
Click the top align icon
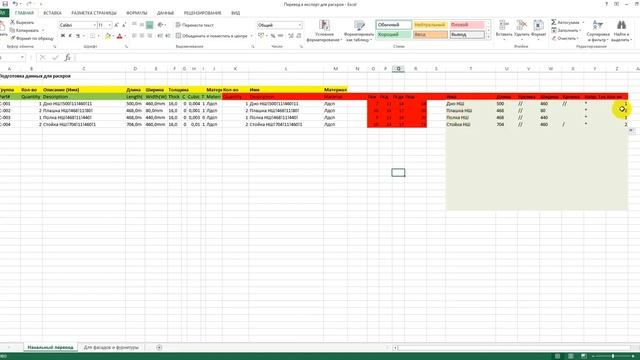point(134,25)
